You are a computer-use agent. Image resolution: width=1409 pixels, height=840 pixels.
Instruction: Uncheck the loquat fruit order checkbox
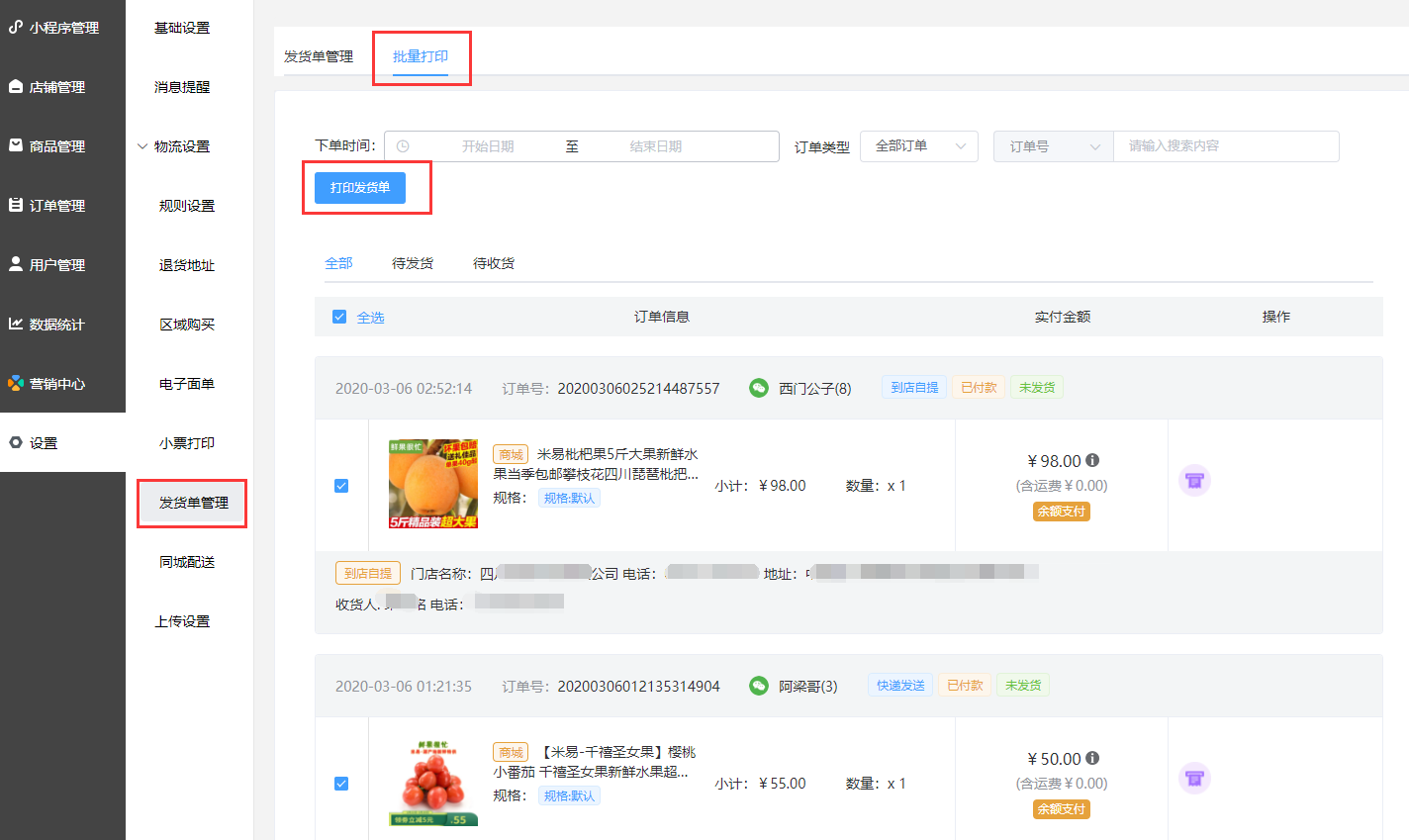point(341,486)
